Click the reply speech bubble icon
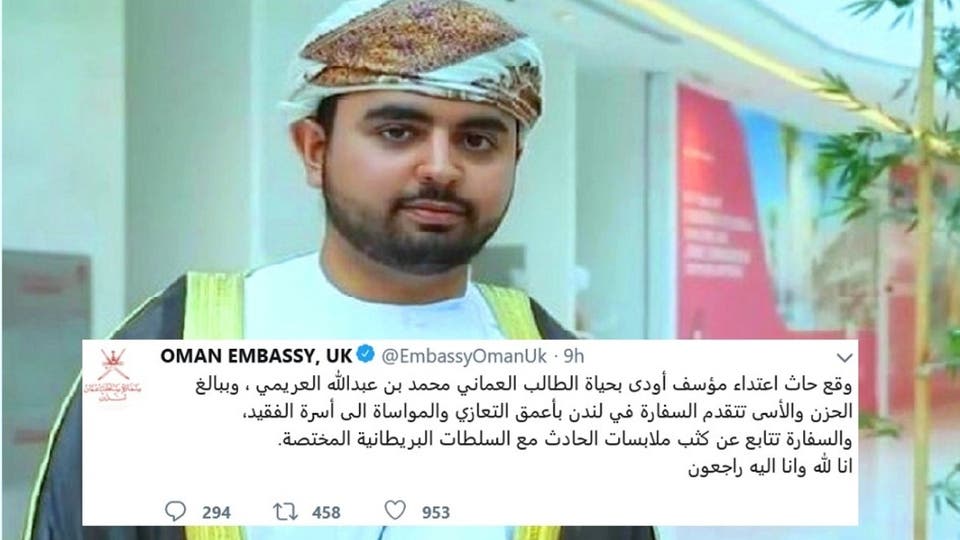This screenshot has width=960, height=540. point(175,511)
